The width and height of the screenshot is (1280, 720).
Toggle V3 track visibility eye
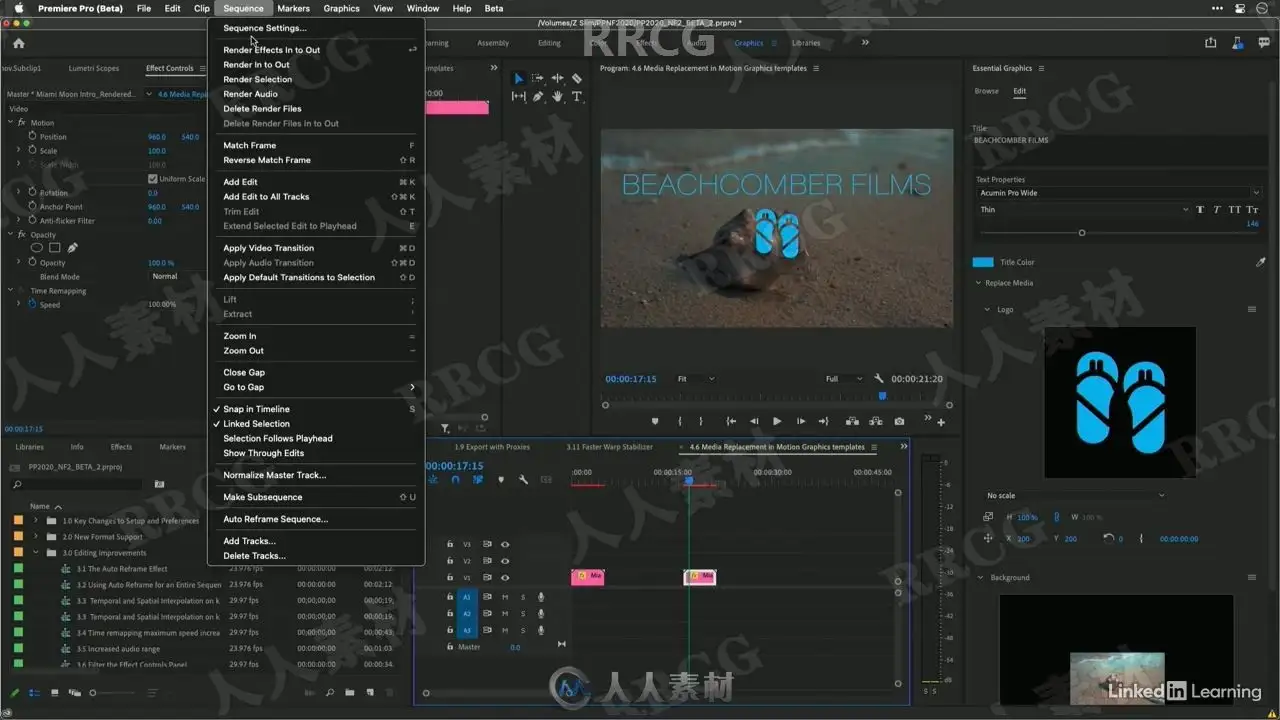coord(505,544)
